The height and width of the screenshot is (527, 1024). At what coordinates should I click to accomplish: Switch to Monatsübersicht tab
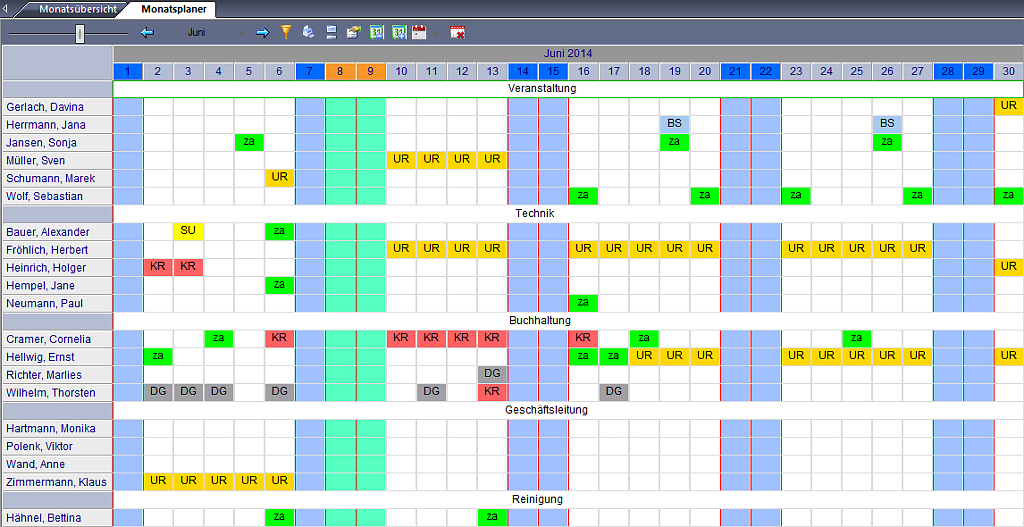78,9
